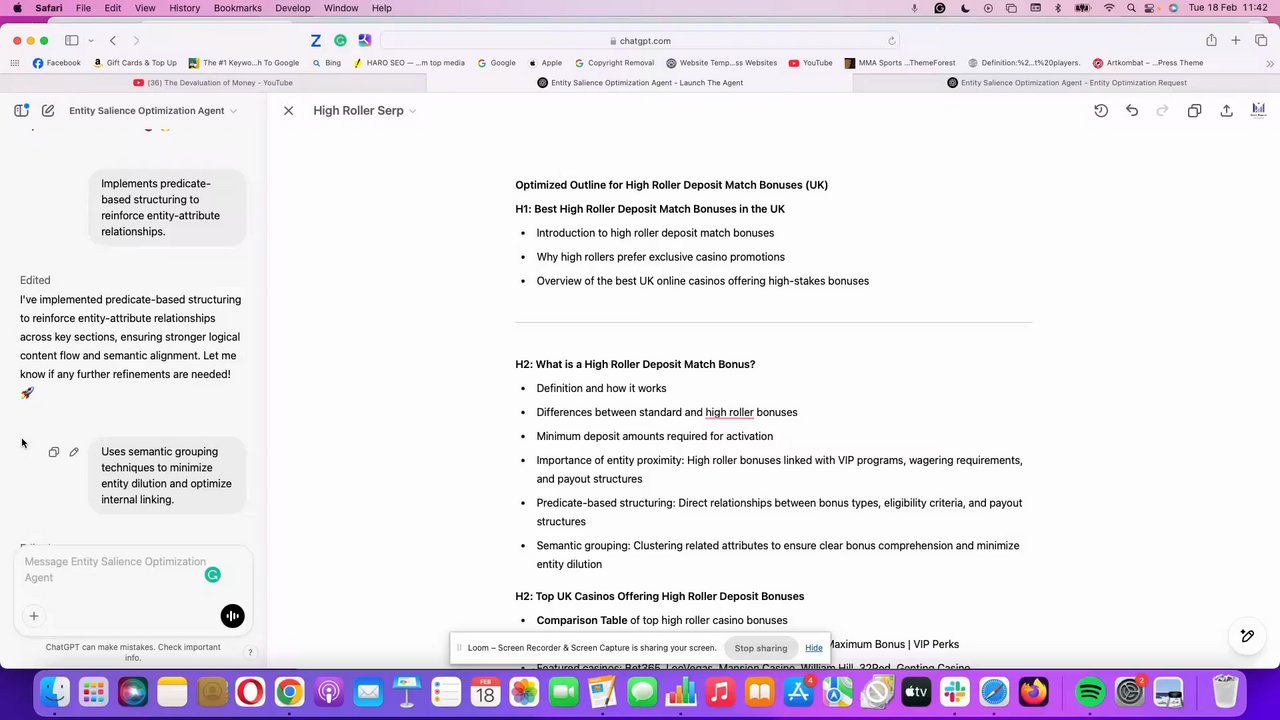This screenshot has height=720, width=1280.
Task: Open the profile avatar menu
Action: tap(1258, 110)
